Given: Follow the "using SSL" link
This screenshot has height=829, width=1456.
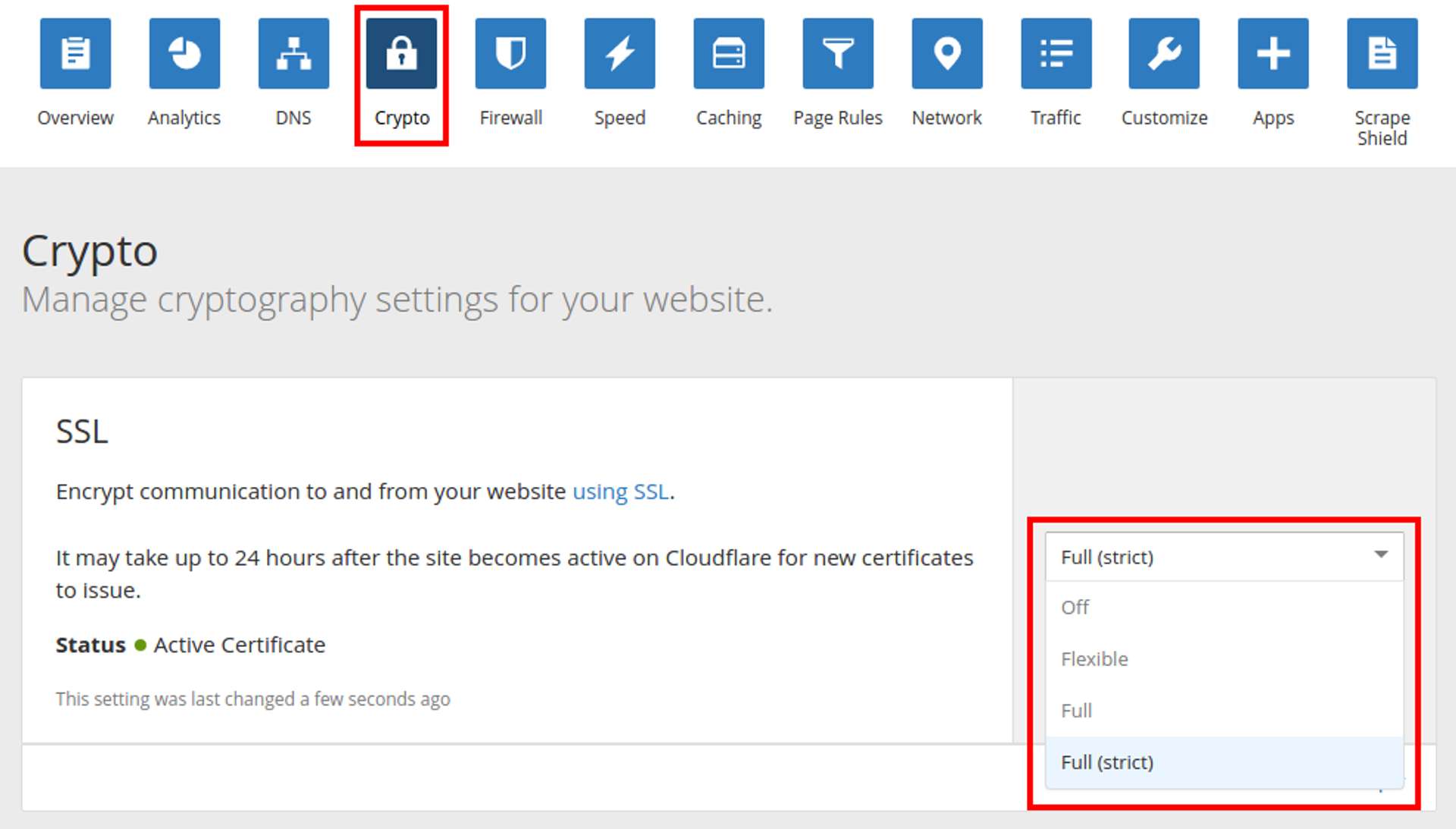Looking at the screenshot, I should (620, 491).
